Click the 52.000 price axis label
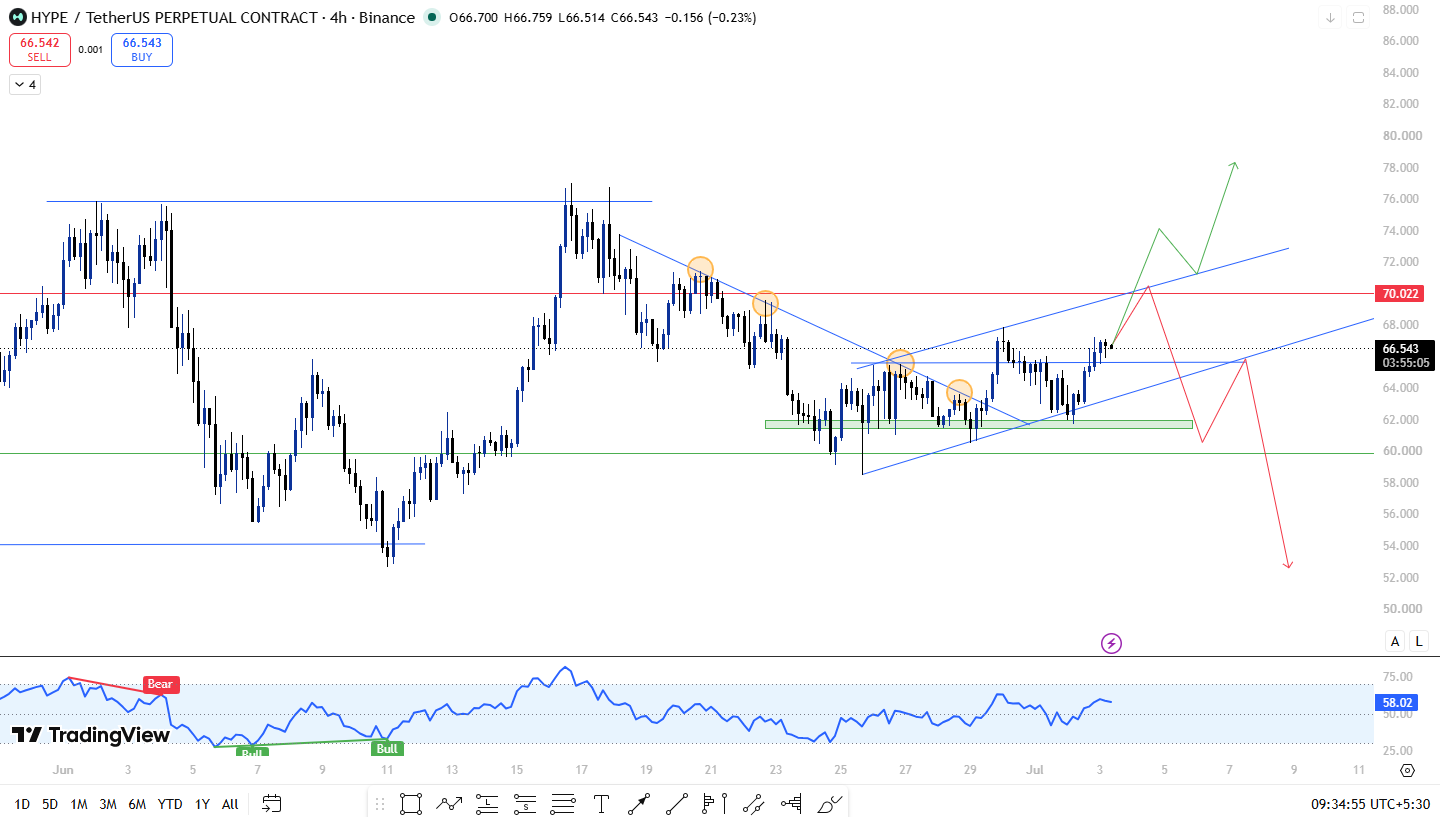This screenshot has width=1440, height=817. 1401,577
